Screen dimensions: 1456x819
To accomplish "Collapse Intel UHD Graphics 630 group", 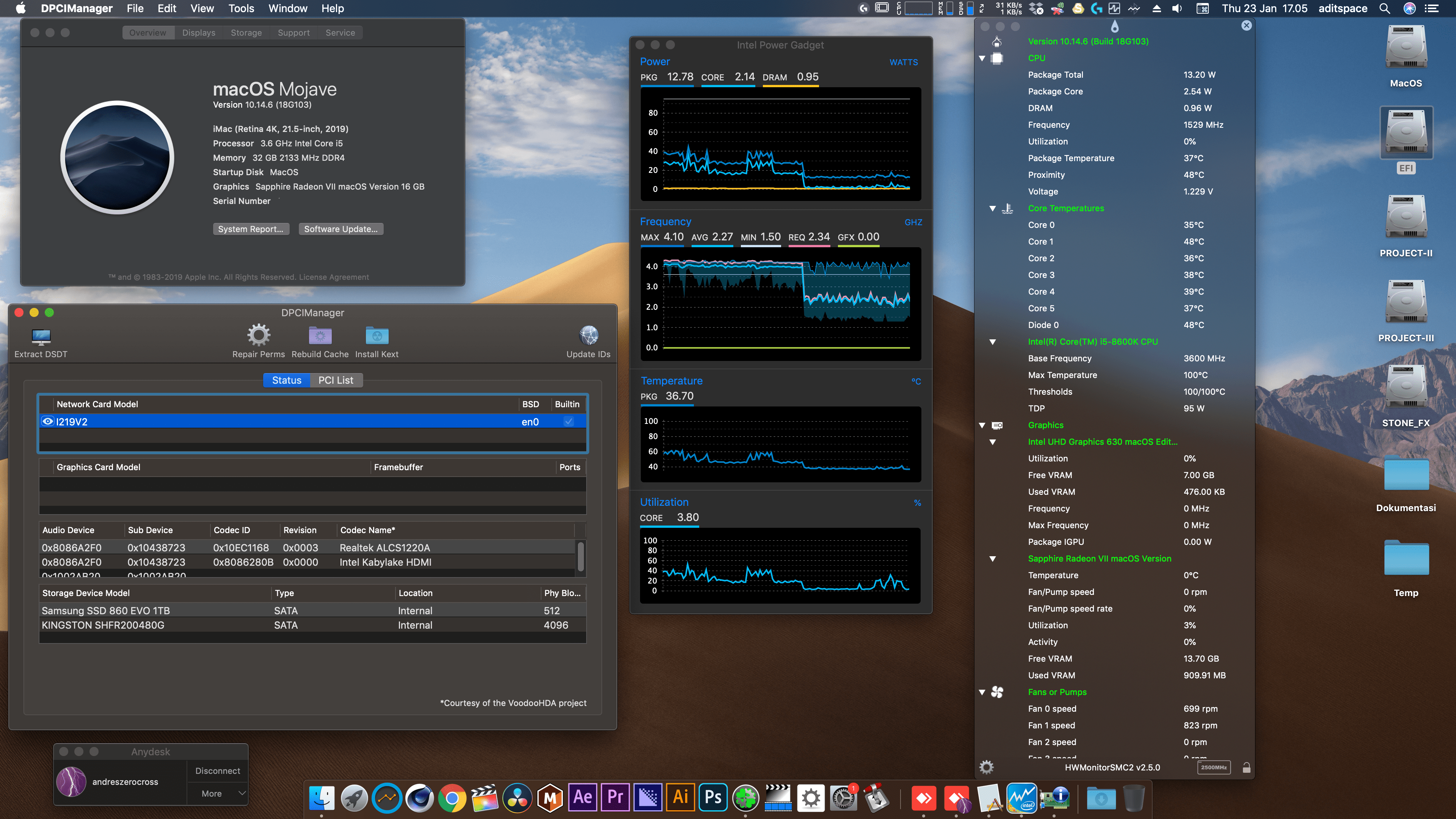I will [993, 442].
